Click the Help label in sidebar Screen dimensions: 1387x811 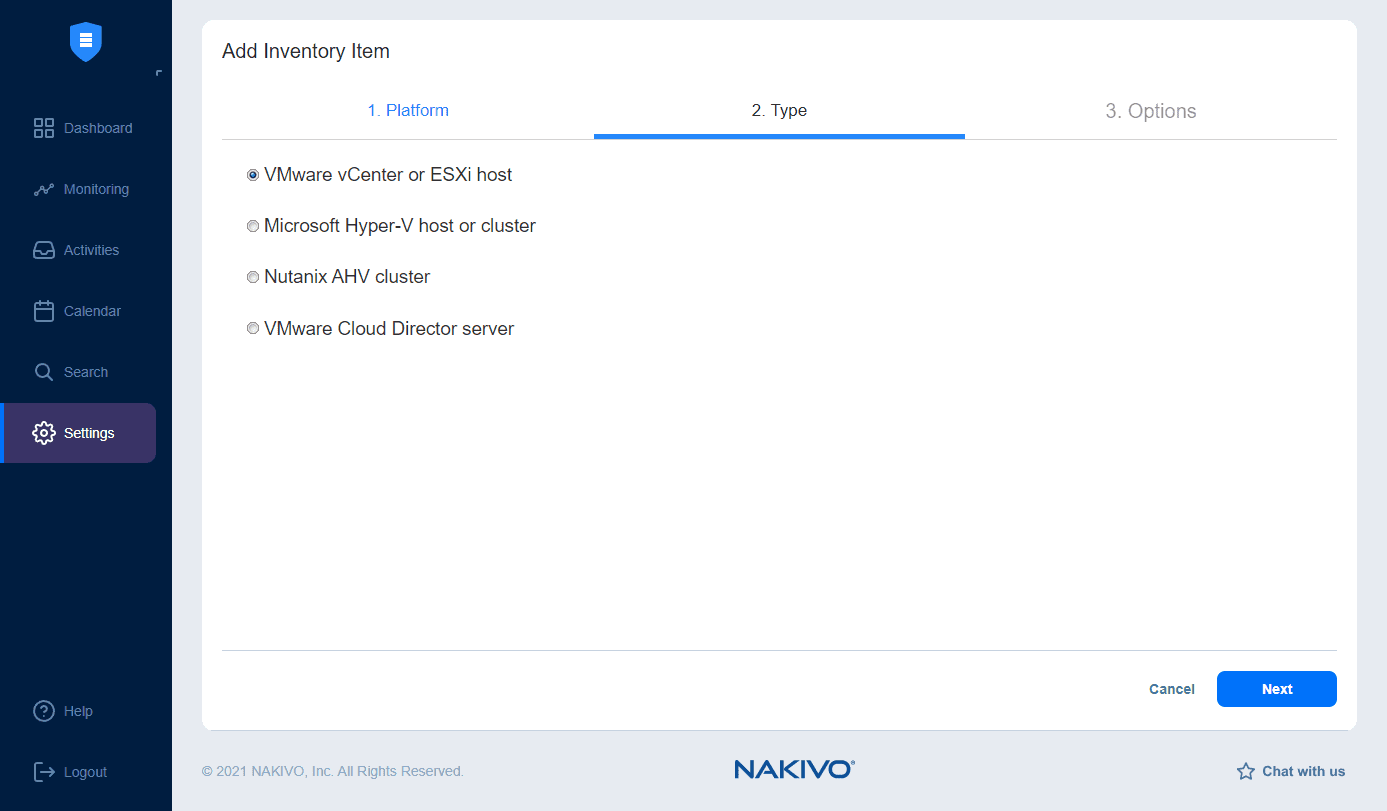(78, 711)
